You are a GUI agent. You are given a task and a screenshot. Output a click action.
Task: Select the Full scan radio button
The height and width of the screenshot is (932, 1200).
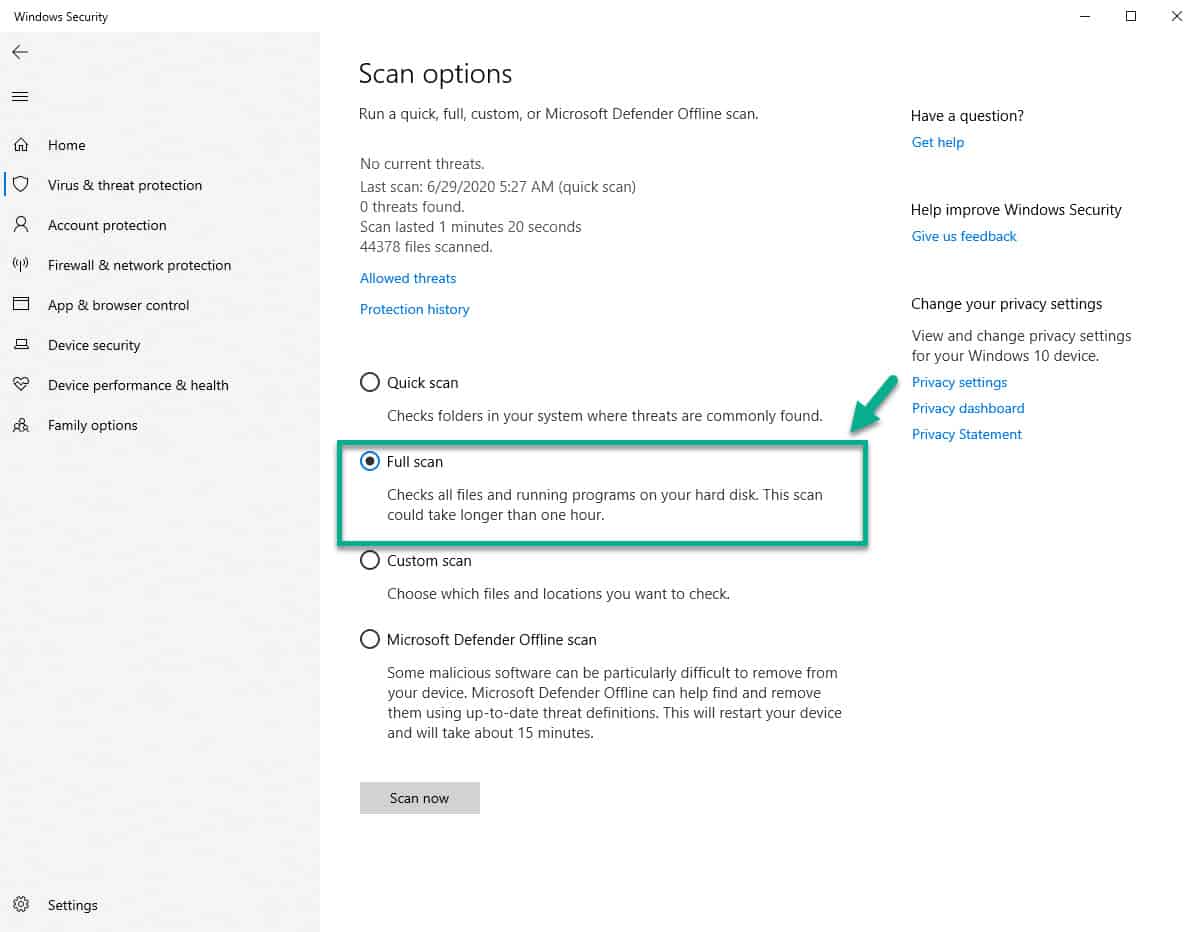pos(370,461)
